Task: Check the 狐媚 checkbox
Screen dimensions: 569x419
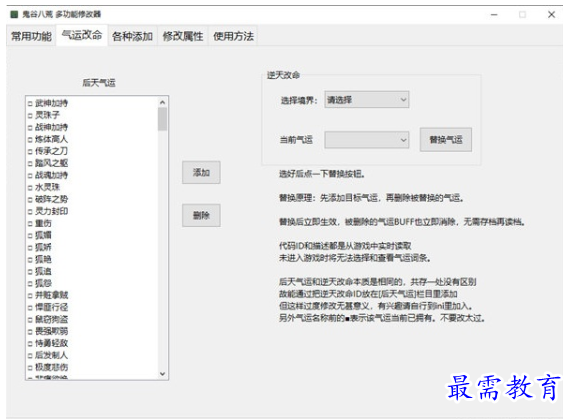Action: coord(30,236)
